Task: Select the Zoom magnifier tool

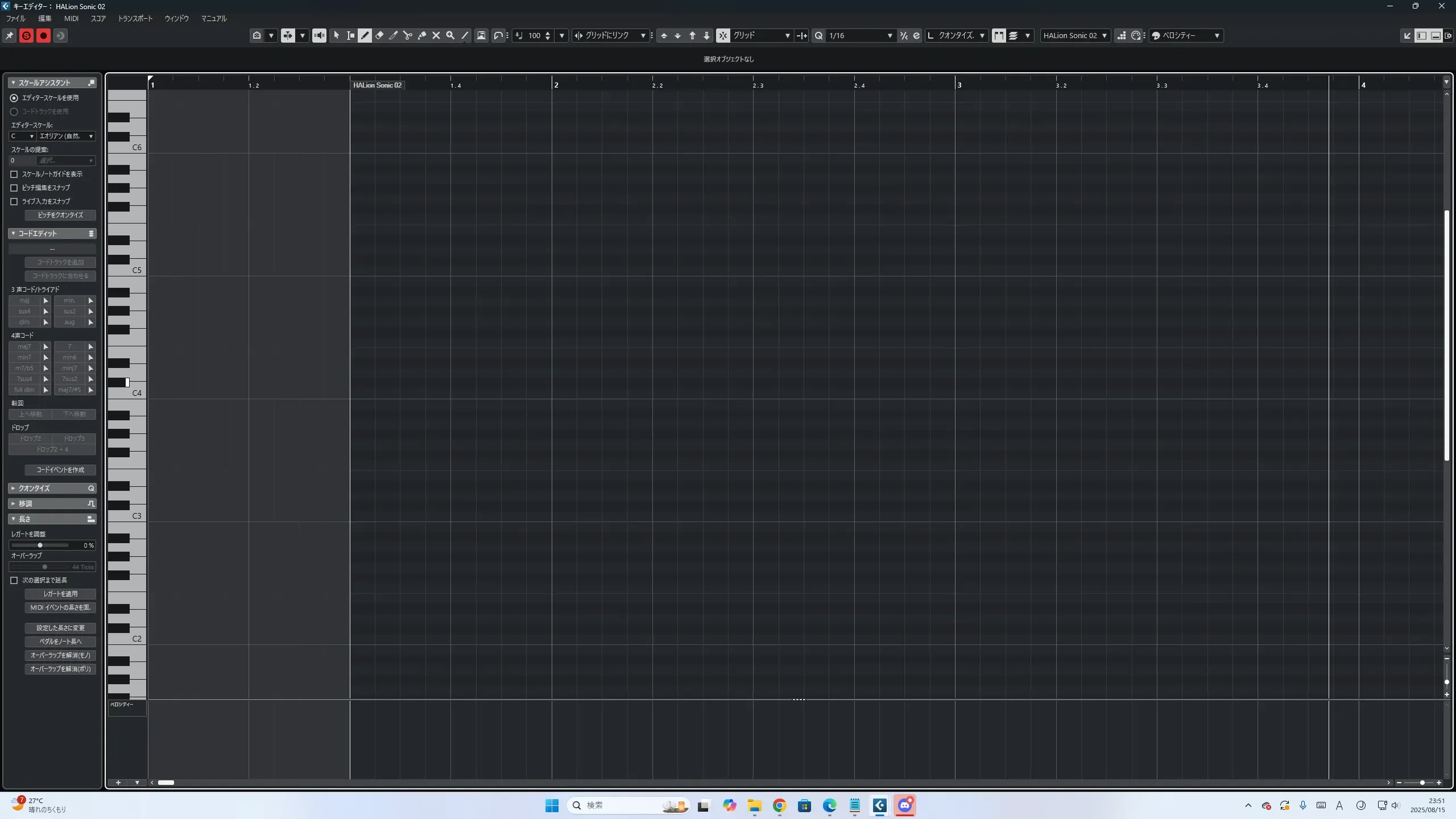Action: click(450, 35)
